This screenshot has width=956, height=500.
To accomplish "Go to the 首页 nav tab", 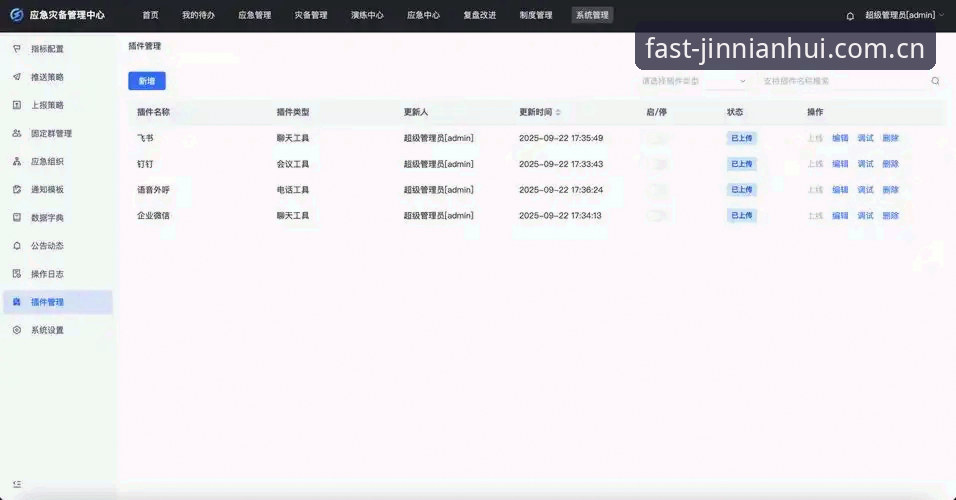I will click(151, 15).
